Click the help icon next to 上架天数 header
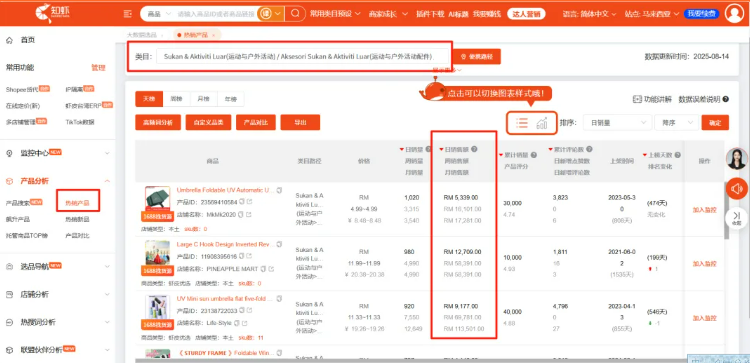The width and height of the screenshot is (750, 363). click(678, 155)
